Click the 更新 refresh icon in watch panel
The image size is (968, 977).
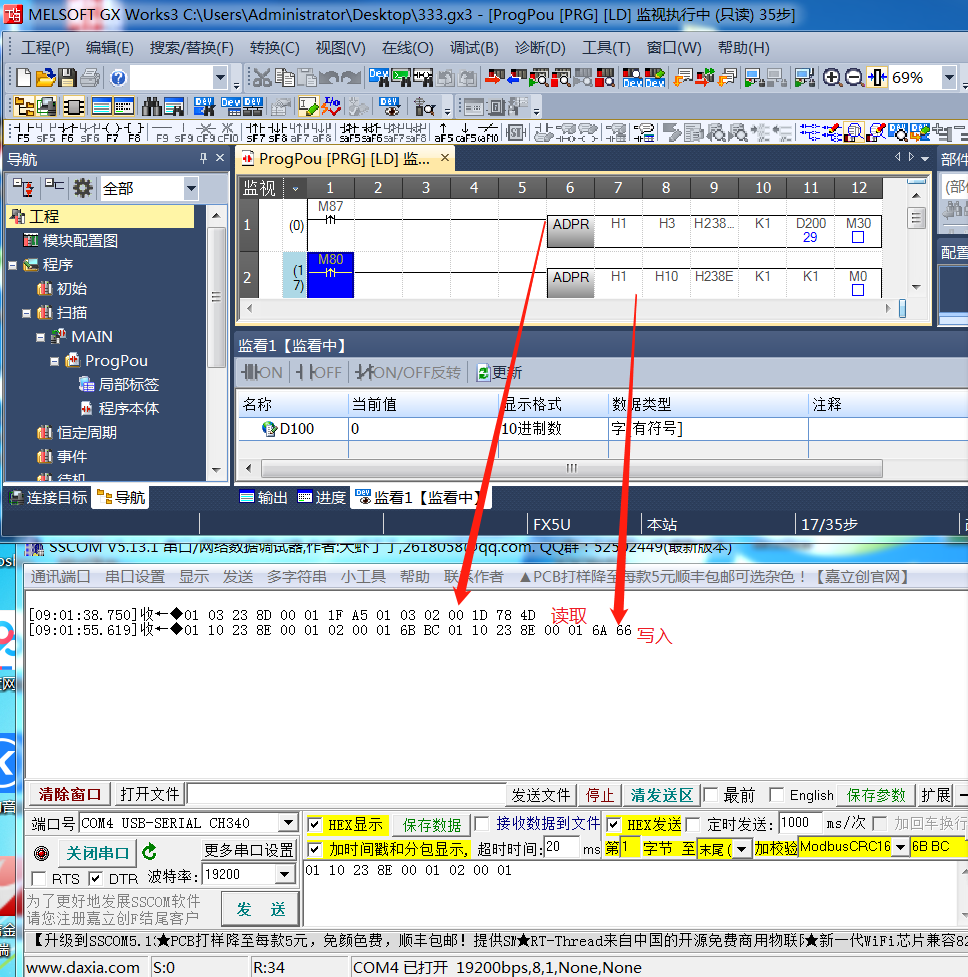(484, 373)
